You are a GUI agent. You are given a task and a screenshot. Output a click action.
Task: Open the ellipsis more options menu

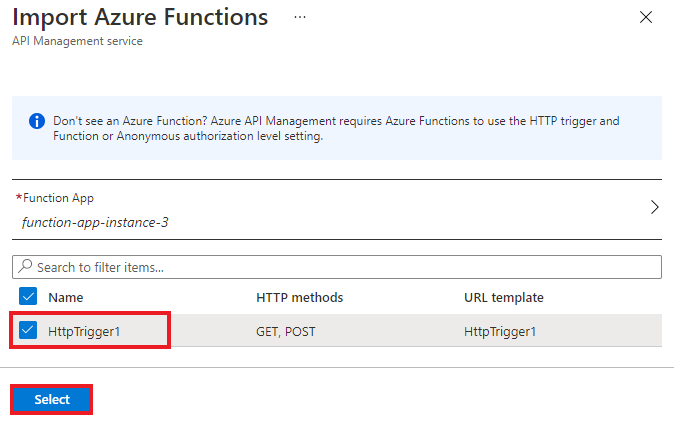coord(300,17)
